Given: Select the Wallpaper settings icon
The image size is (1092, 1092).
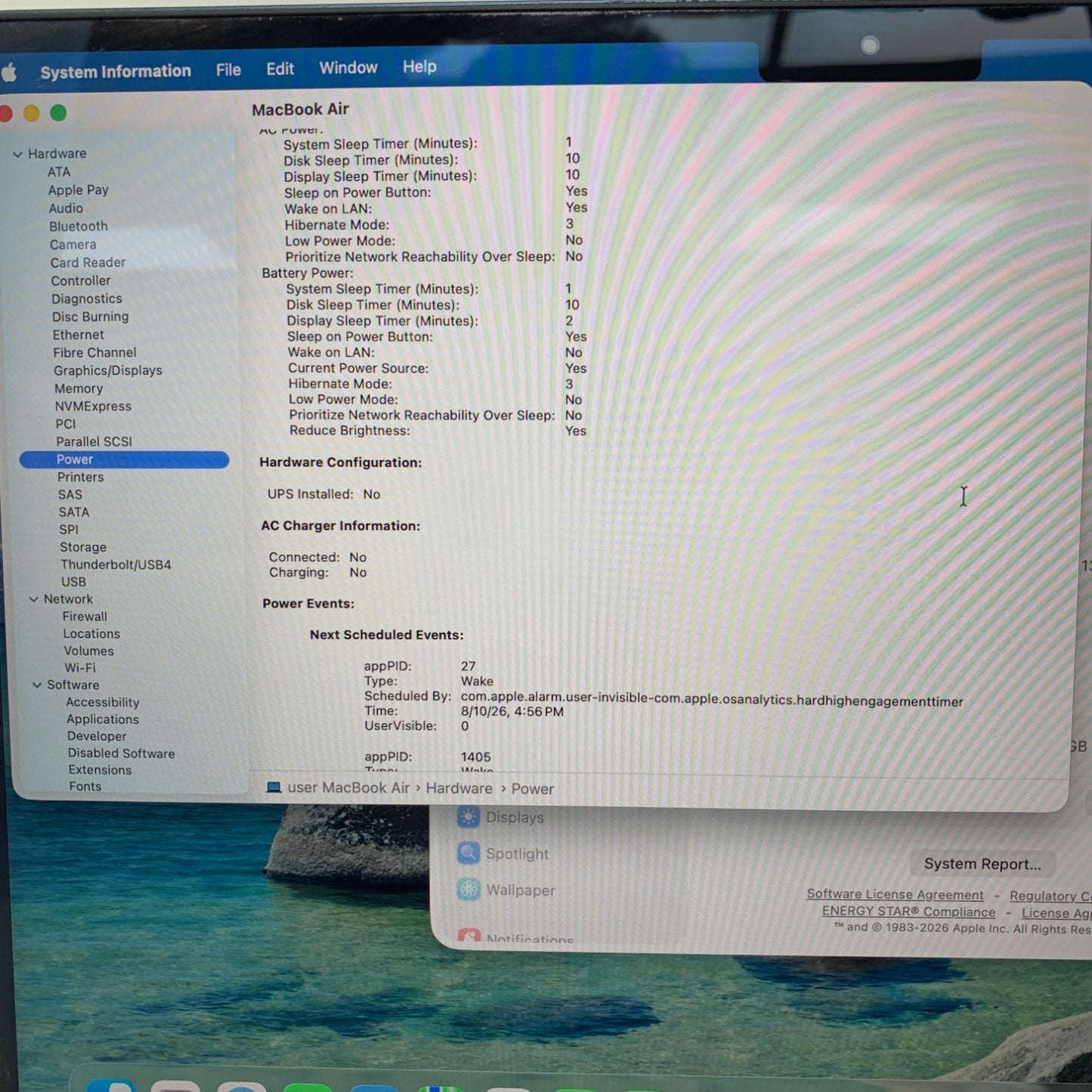Looking at the screenshot, I should [x=469, y=889].
